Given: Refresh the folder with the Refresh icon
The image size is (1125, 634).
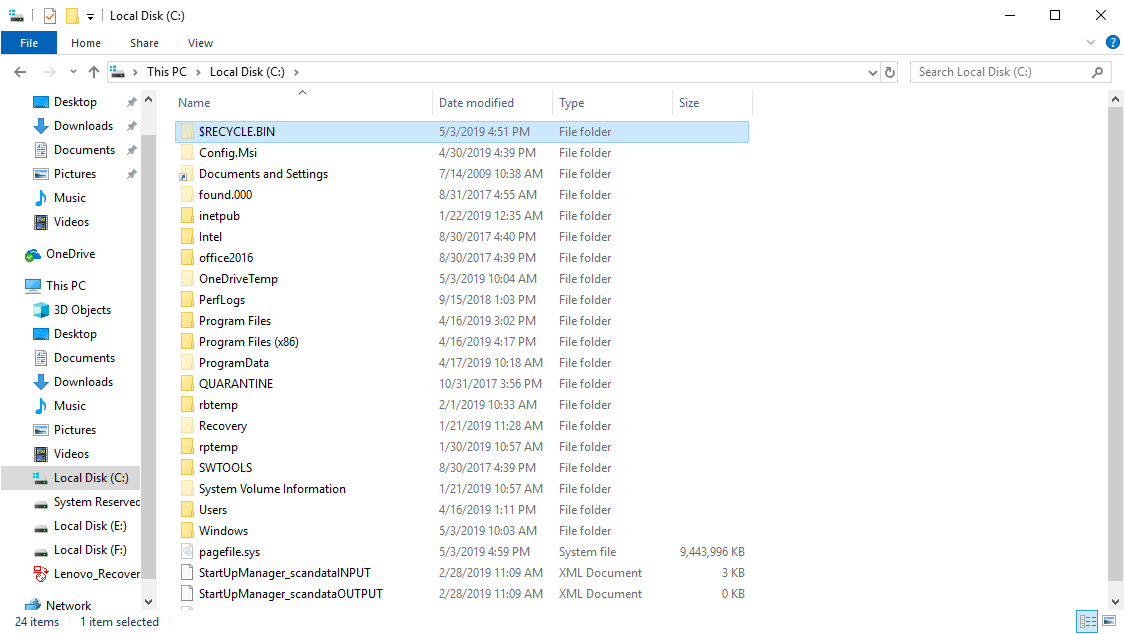Looking at the screenshot, I should [x=890, y=72].
